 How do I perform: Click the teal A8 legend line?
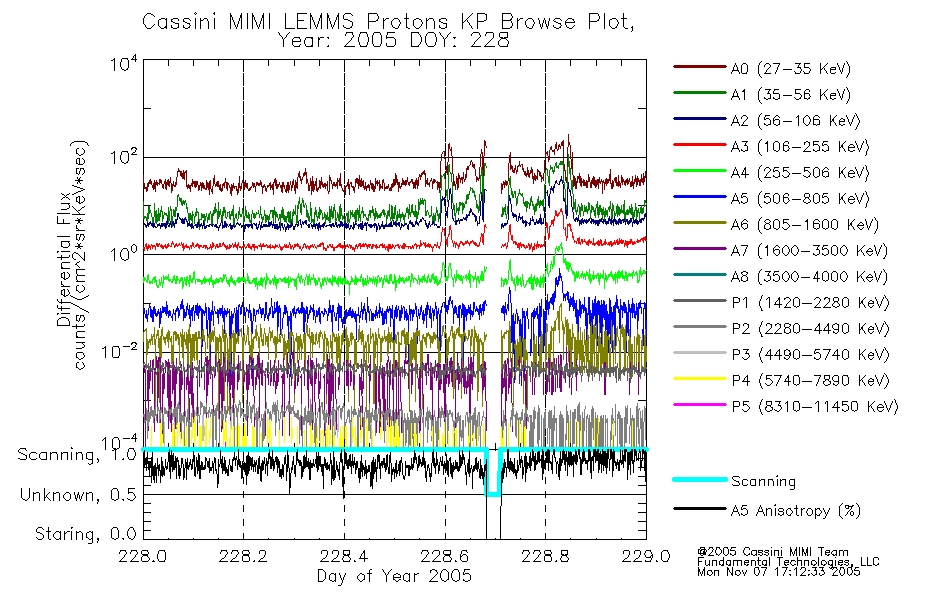(700, 275)
